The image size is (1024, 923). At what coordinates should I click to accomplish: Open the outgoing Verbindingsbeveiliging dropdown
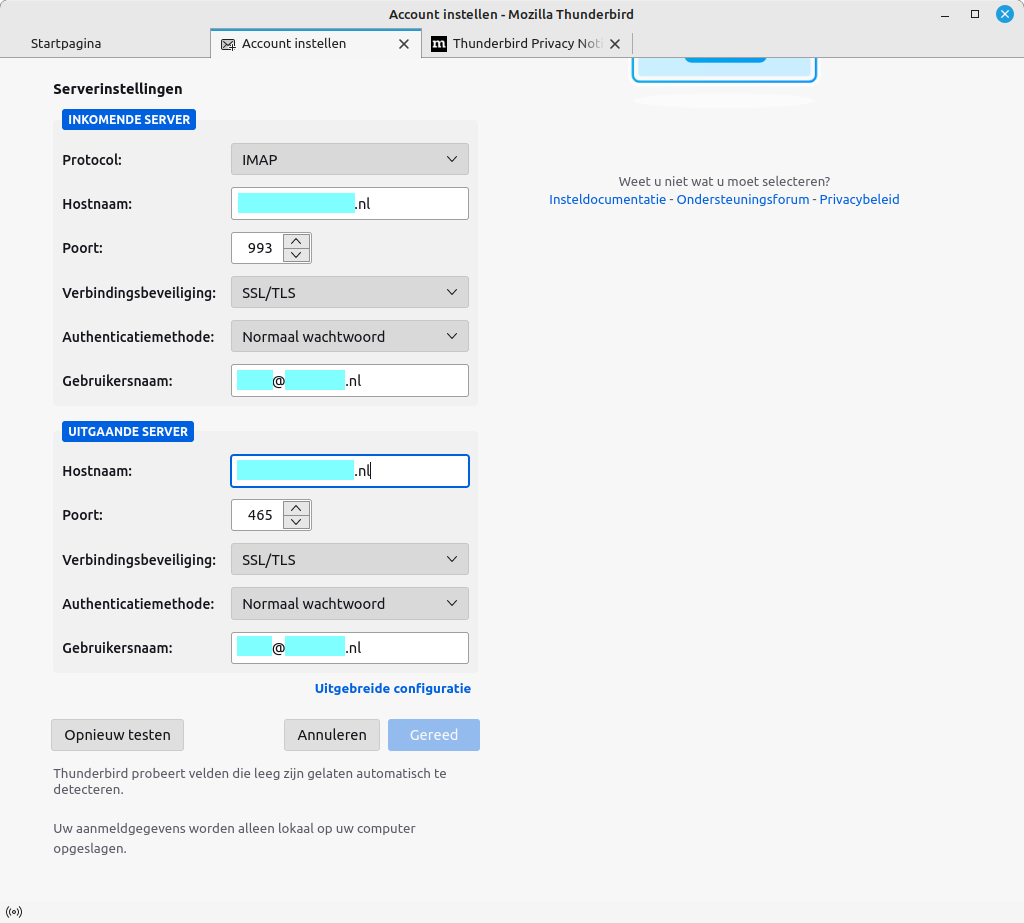[349, 559]
